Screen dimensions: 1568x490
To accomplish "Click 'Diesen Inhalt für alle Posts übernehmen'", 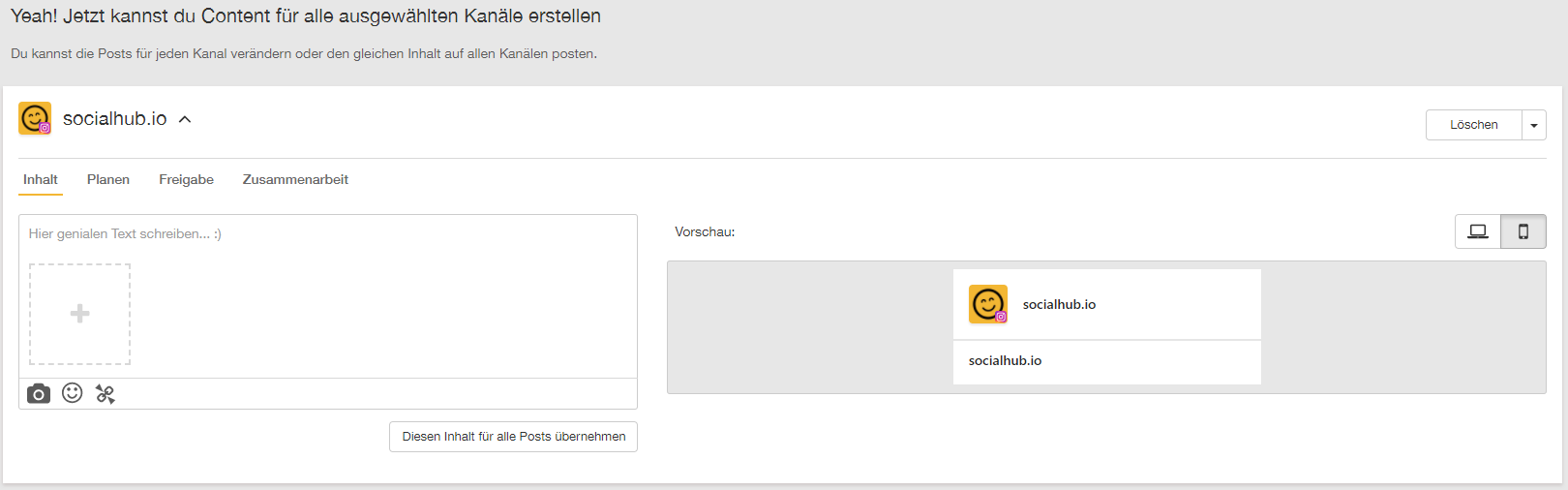I will [513, 437].
